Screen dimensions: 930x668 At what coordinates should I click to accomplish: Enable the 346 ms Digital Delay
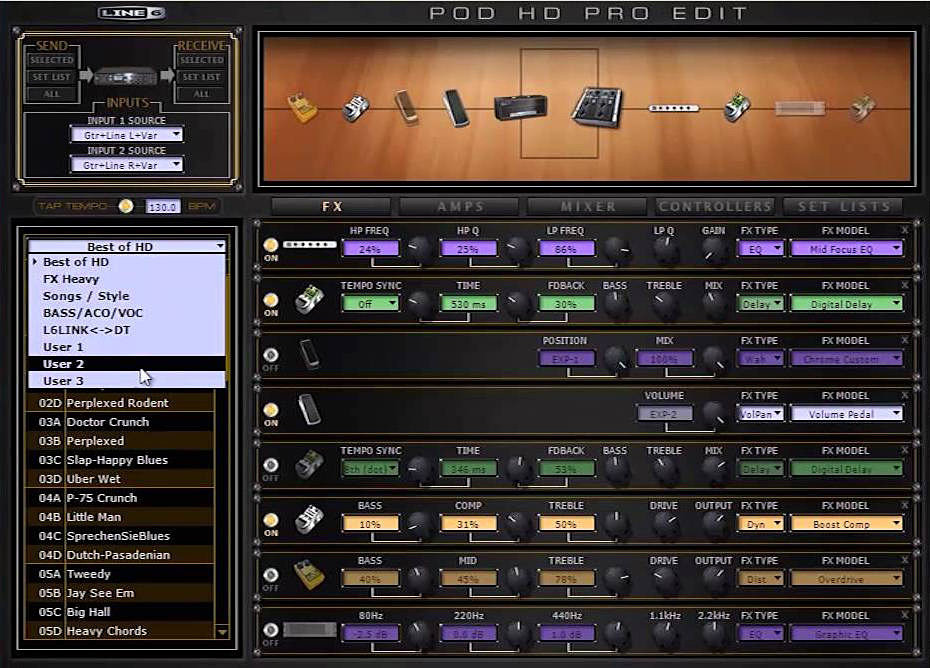(x=270, y=465)
